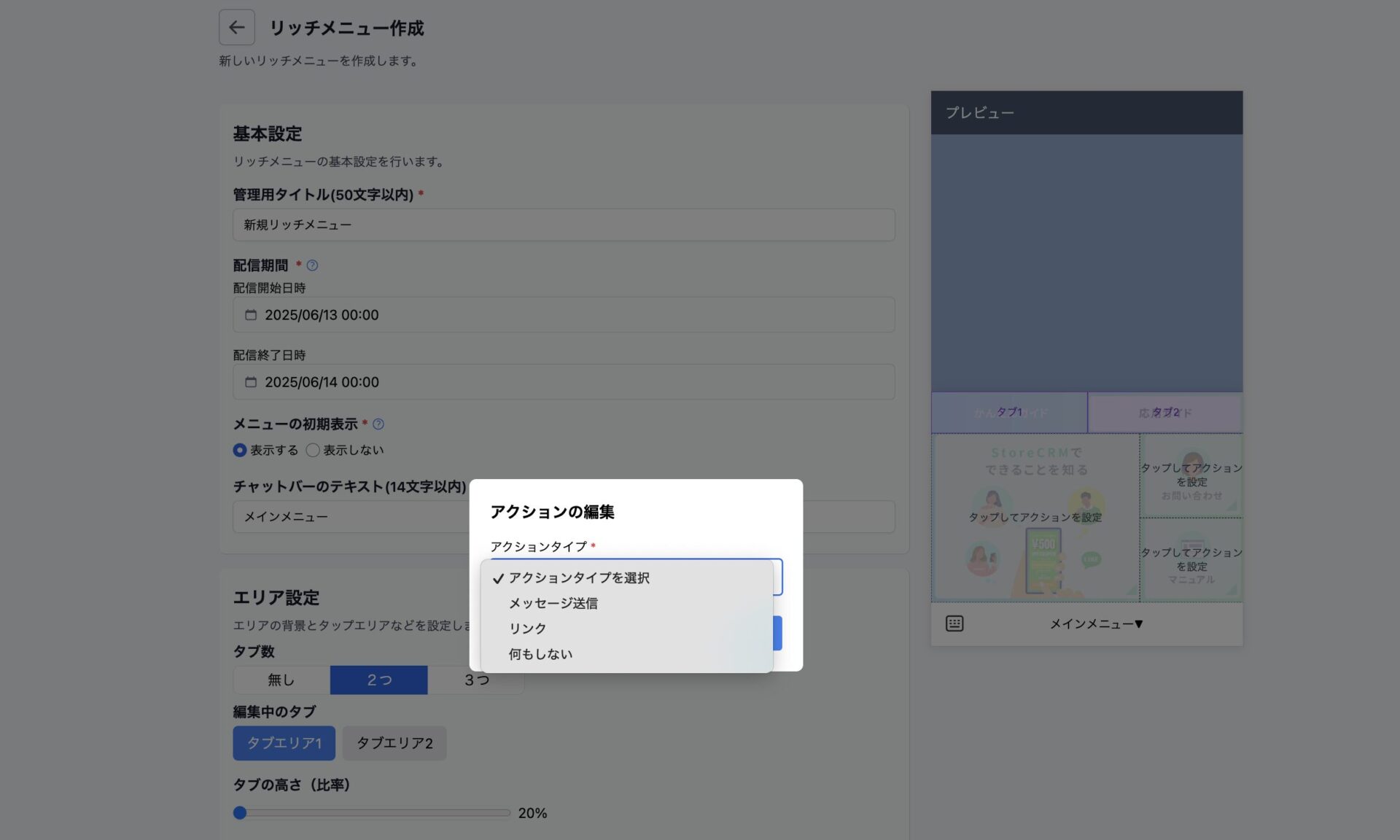This screenshot has height=840, width=1400.
Task: Click large preview area タップしてアクションを設定
Action: coord(1035,517)
